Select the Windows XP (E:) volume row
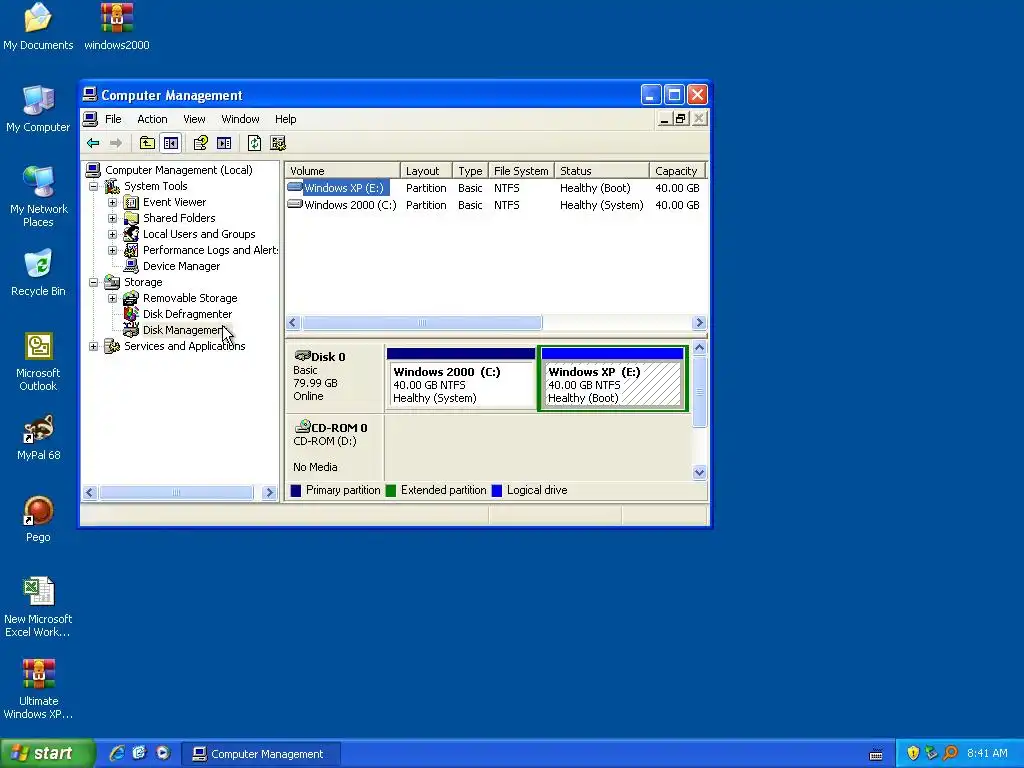 495,188
